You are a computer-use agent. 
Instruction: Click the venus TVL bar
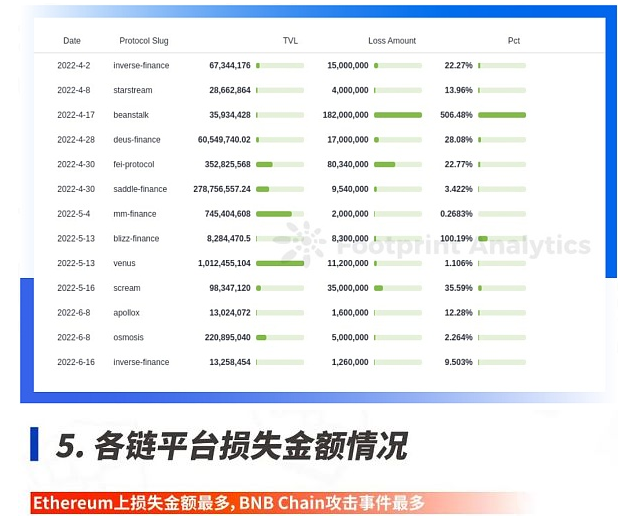280,263
